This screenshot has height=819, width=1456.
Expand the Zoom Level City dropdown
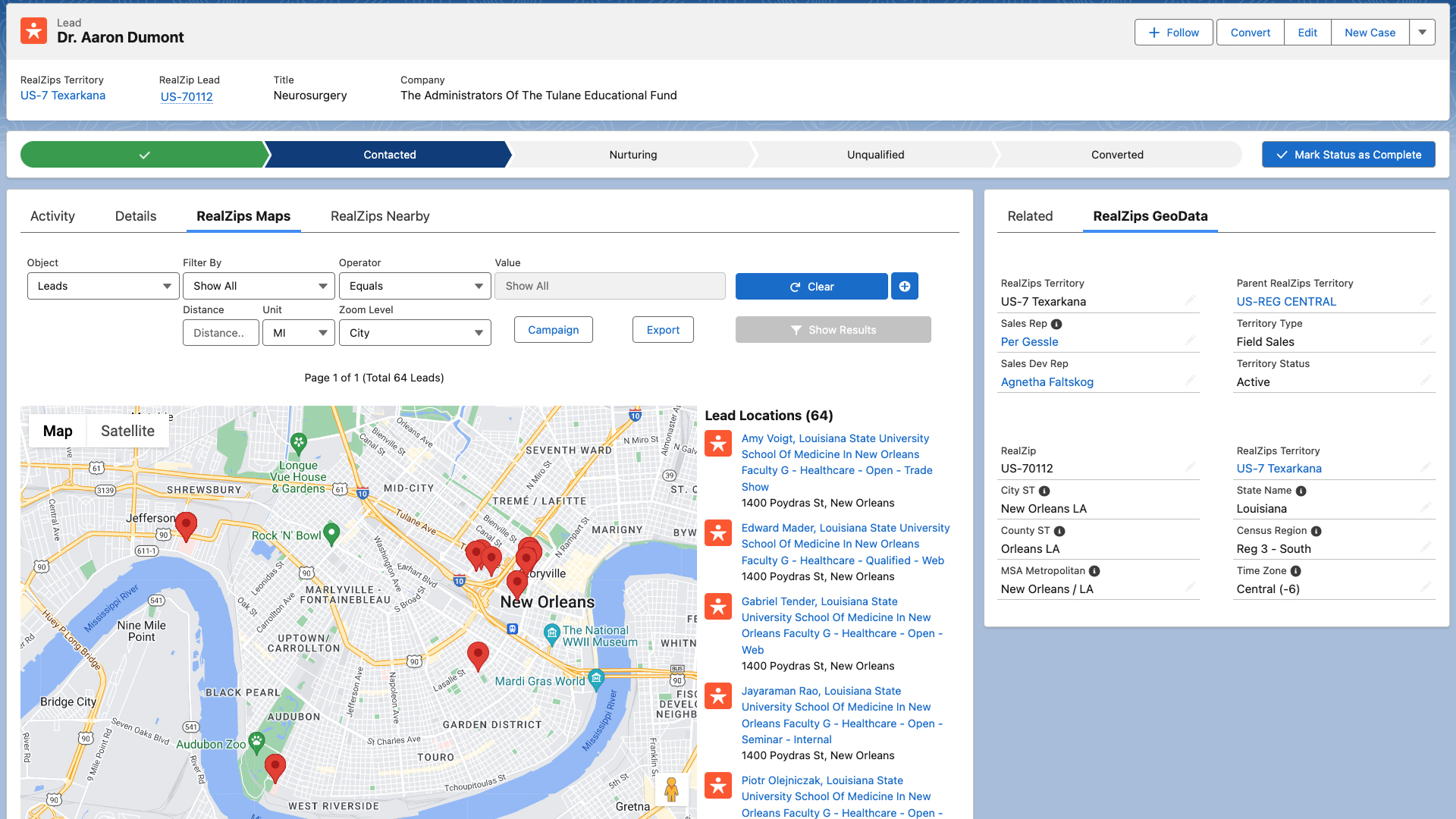point(415,333)
